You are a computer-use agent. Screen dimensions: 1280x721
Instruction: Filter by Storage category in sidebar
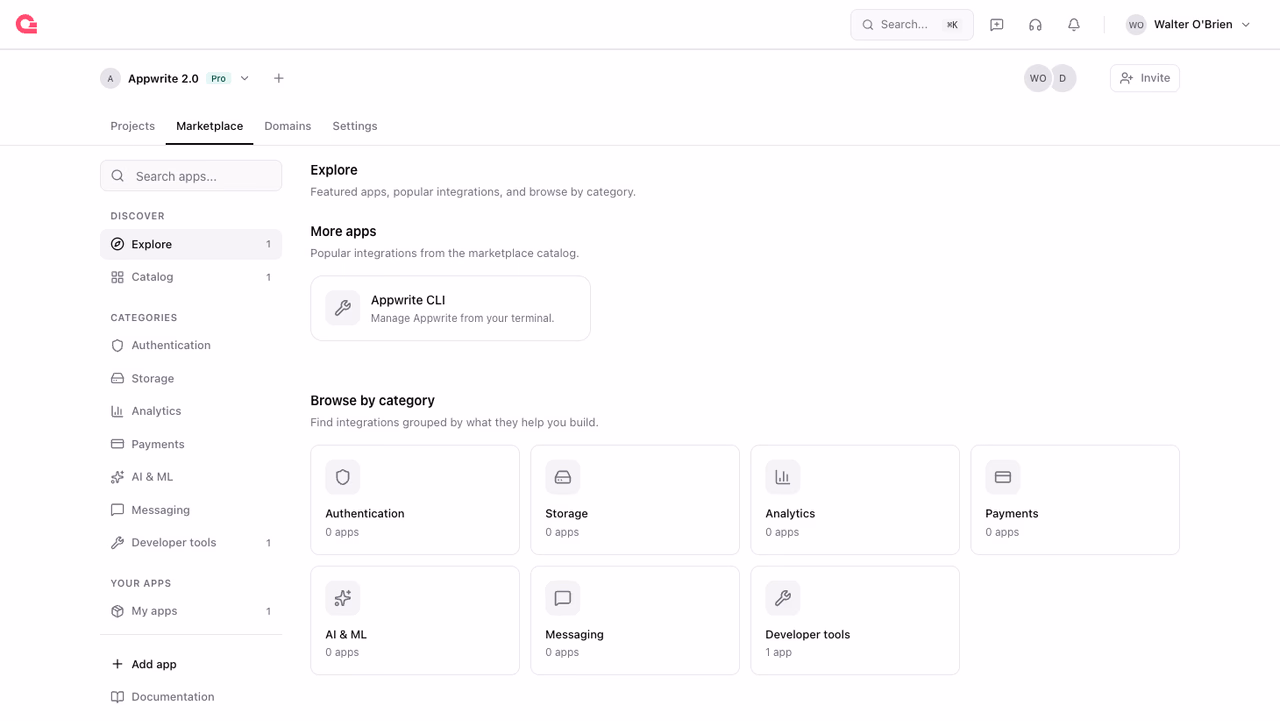(x=191, y=378)
